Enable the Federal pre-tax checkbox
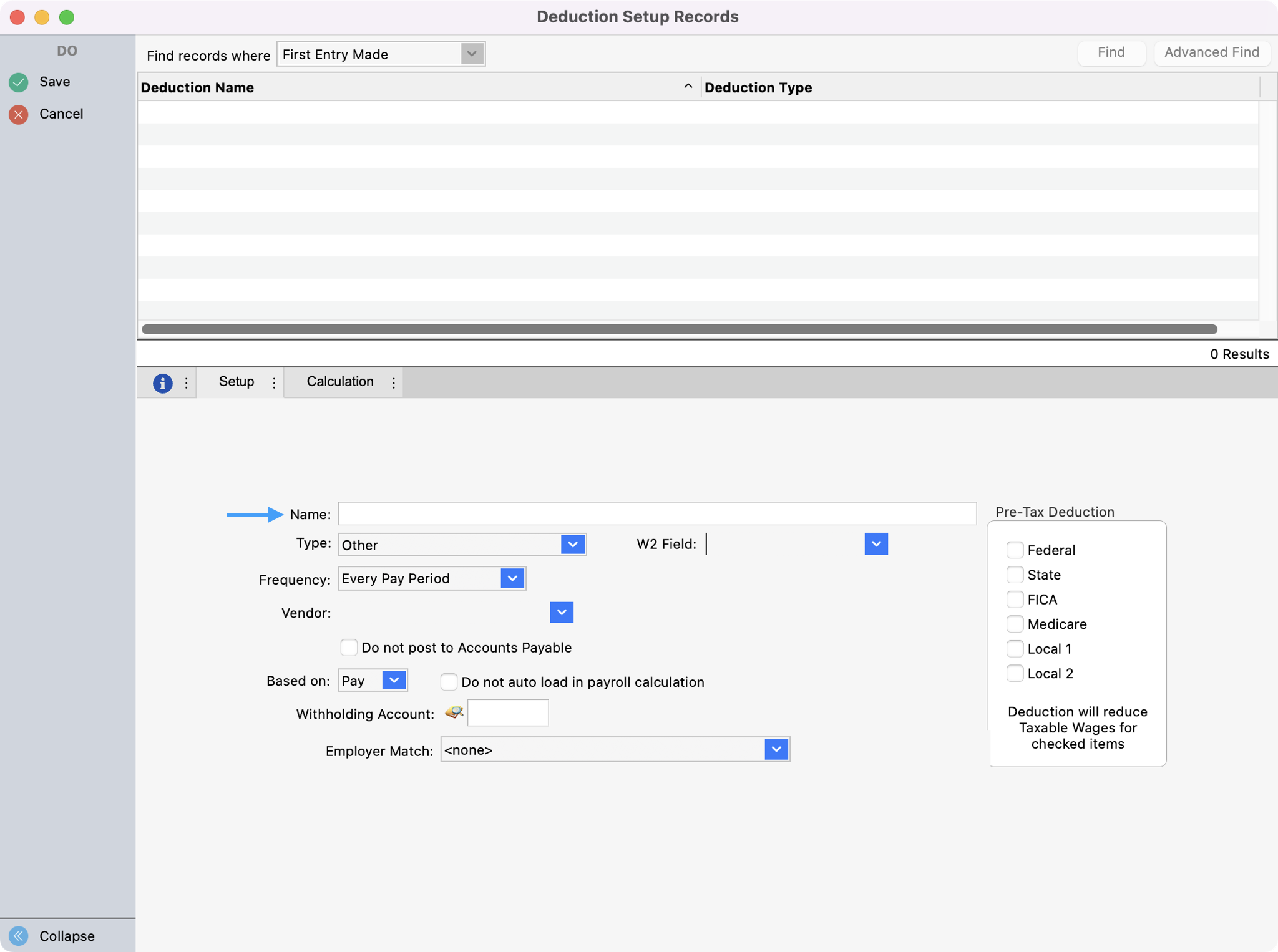1278x952 pixels. point(1015,550)
